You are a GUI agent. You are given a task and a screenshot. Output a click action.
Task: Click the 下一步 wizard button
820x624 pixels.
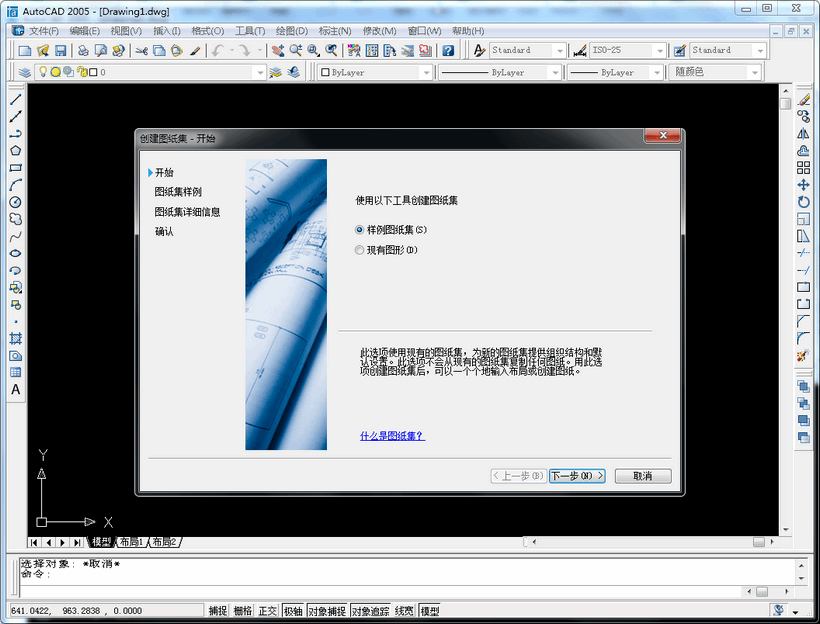click(x=578, y=476)
